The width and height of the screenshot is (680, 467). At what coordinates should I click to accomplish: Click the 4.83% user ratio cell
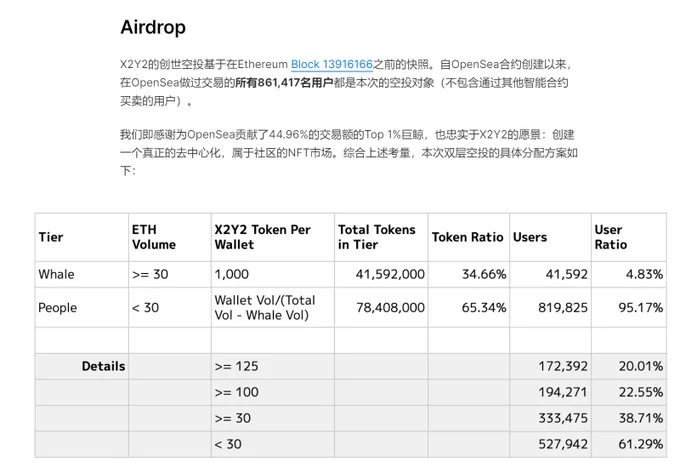pyautogui.click(x=629, y=274)
